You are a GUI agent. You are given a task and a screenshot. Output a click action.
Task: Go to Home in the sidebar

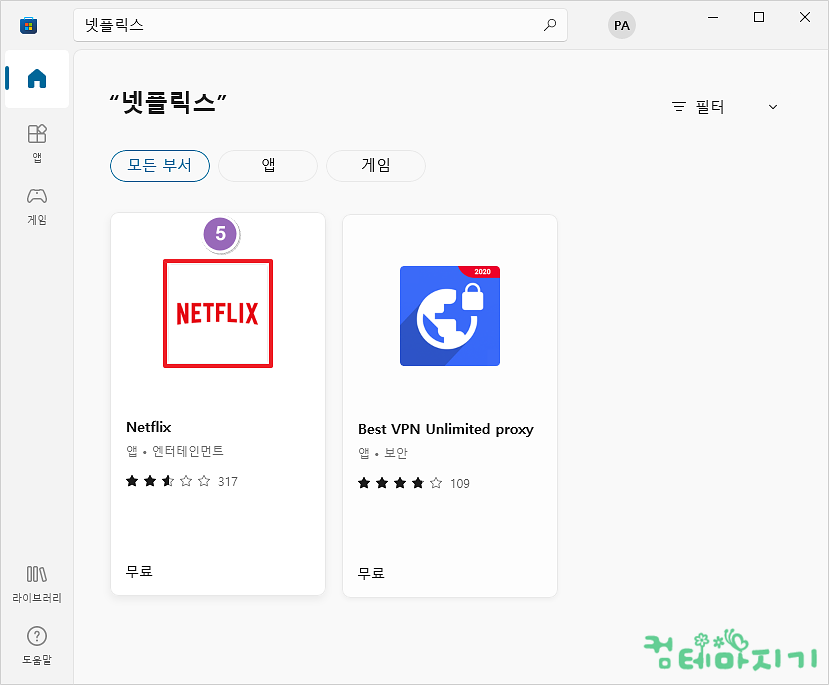[x=37, y=79]
